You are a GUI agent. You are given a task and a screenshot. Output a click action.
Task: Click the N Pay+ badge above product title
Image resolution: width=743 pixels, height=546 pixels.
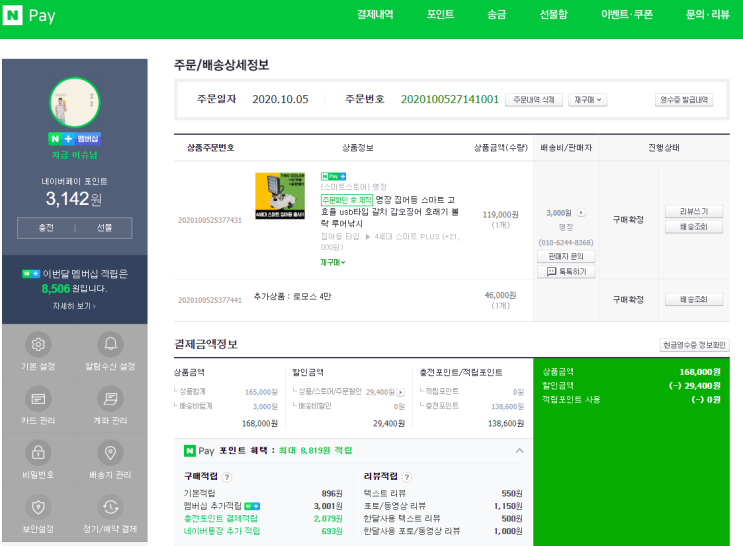pyautogui.click(x=334, y=176)
